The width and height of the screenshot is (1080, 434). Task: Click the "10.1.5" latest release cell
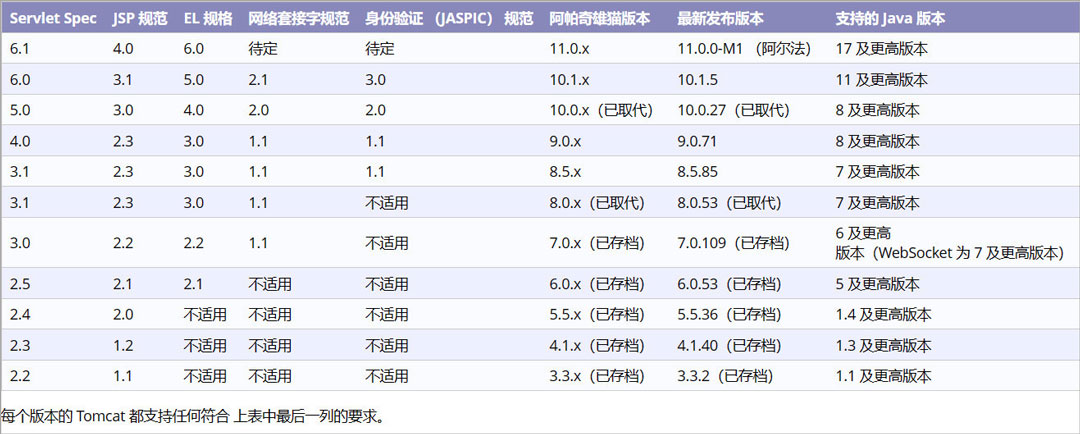698,80
